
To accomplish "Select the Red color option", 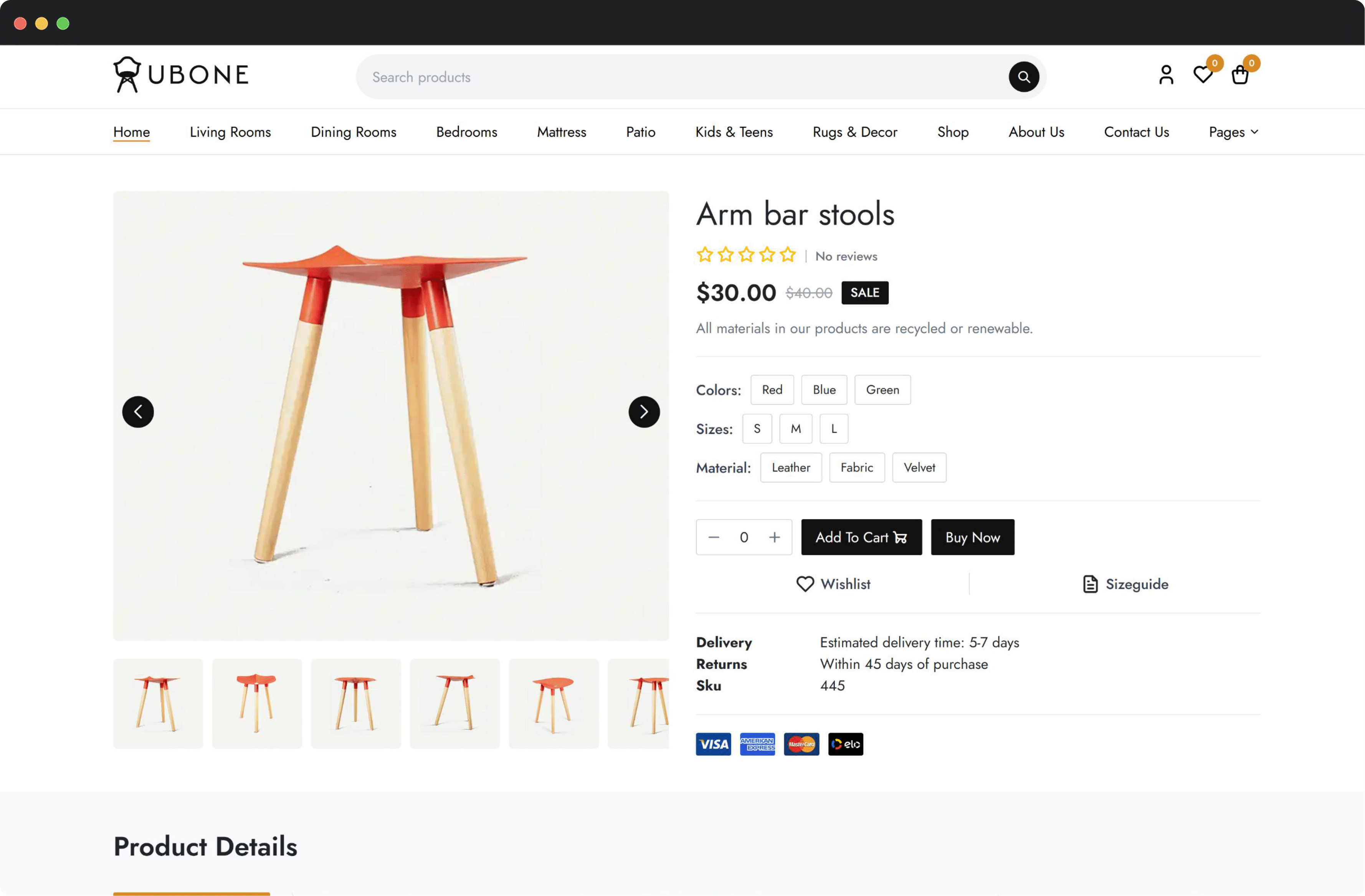I will click(772, 390).
